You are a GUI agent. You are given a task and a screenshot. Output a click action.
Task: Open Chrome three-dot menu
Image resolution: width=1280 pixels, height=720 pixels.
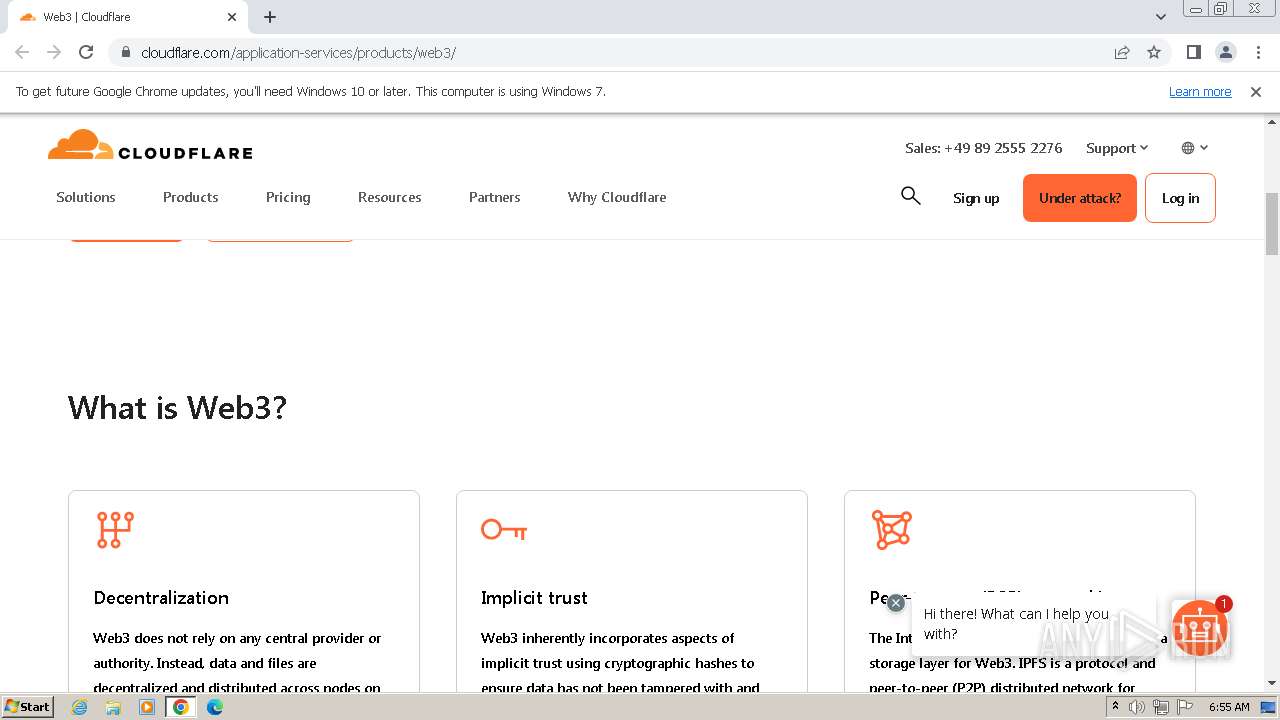click(x=1258, y=52)
